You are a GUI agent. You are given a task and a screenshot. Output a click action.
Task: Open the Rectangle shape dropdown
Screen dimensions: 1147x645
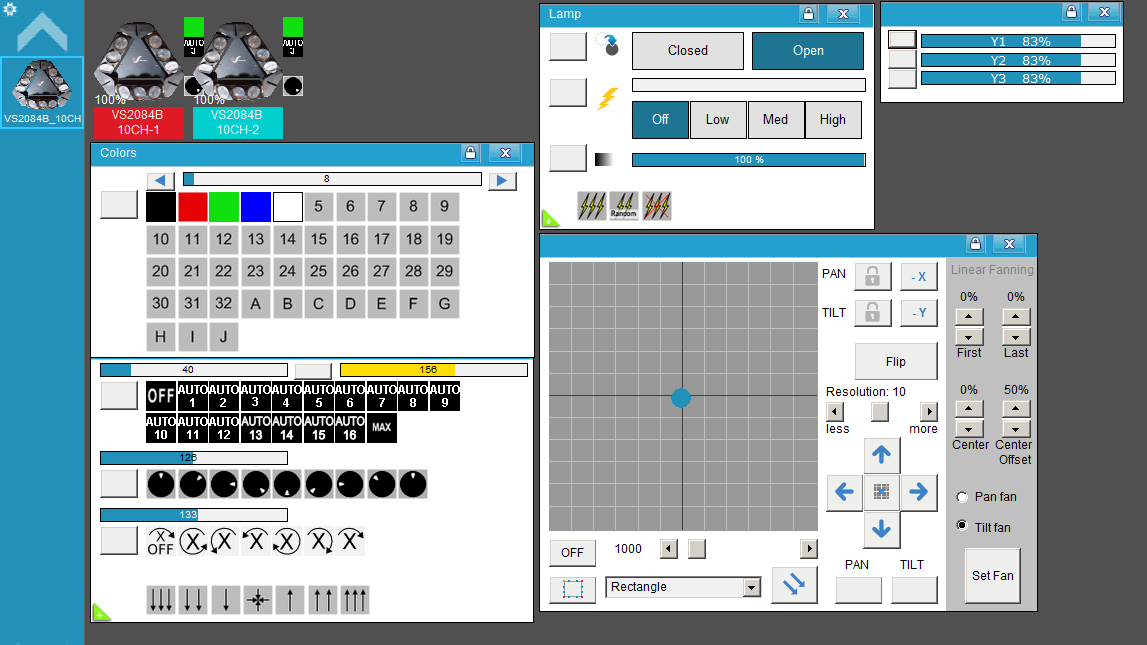point(751,587)
